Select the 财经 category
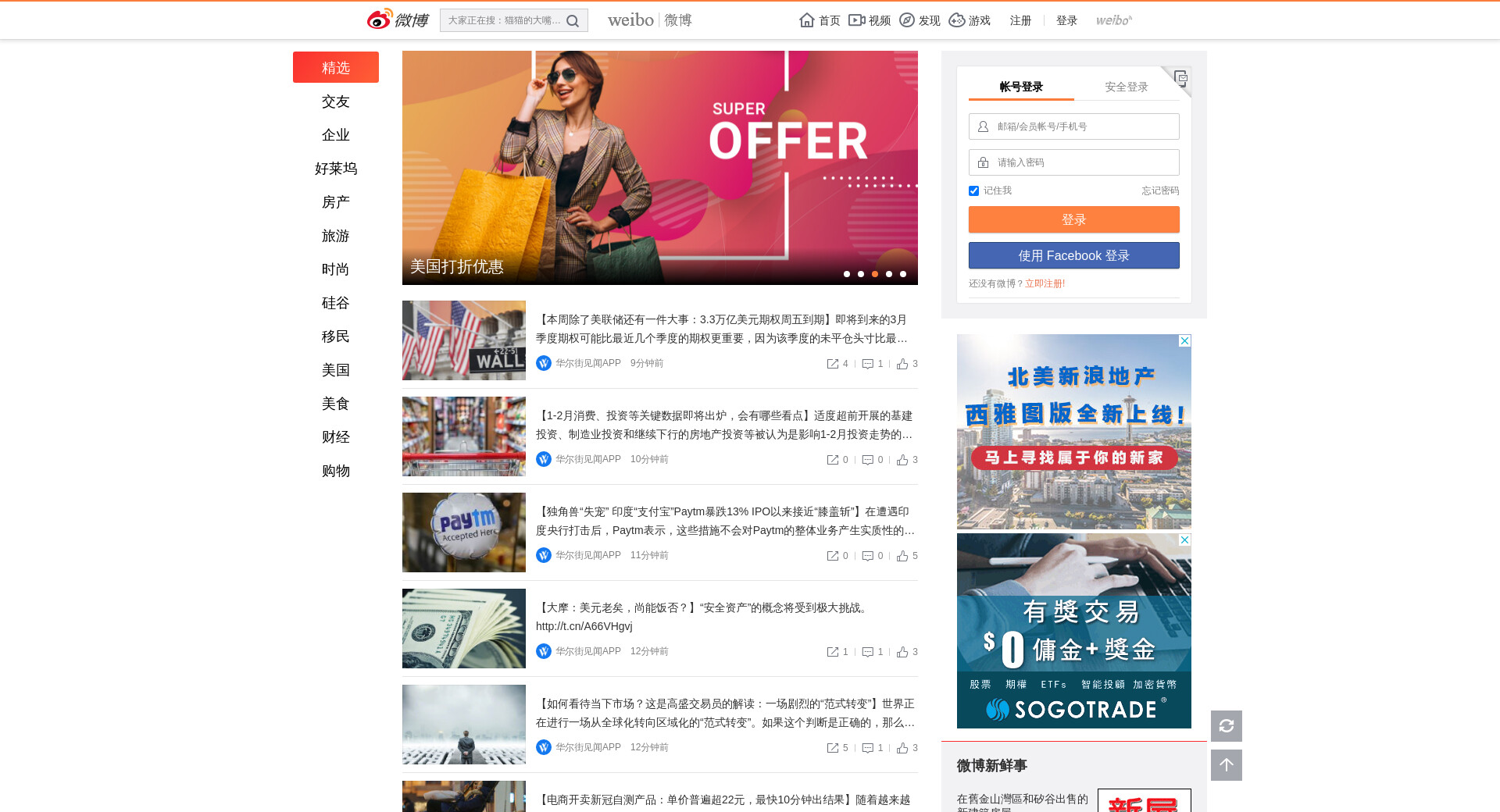Screen dimensions: 1500x812 (x=336, y=437)
